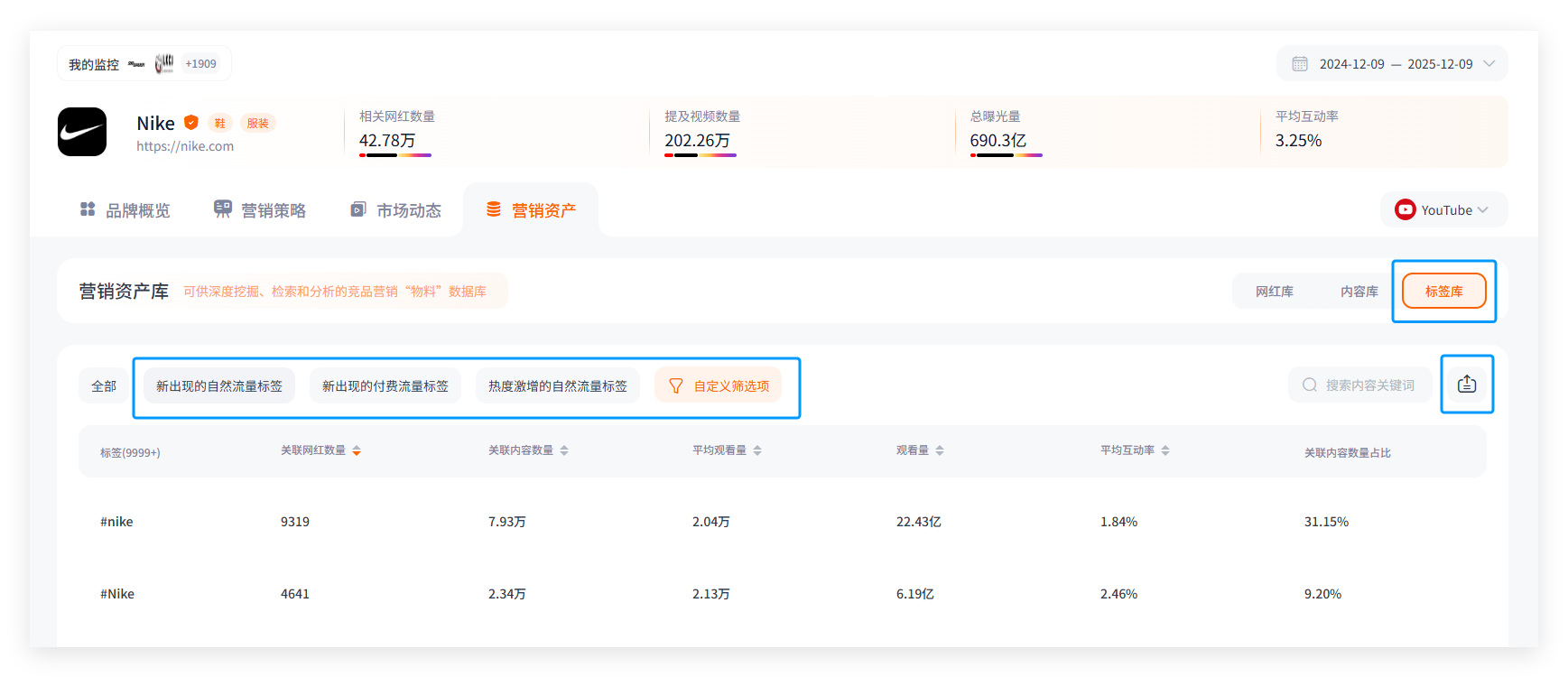
Task: Click the orange verified shield badge
Action: 191,123
